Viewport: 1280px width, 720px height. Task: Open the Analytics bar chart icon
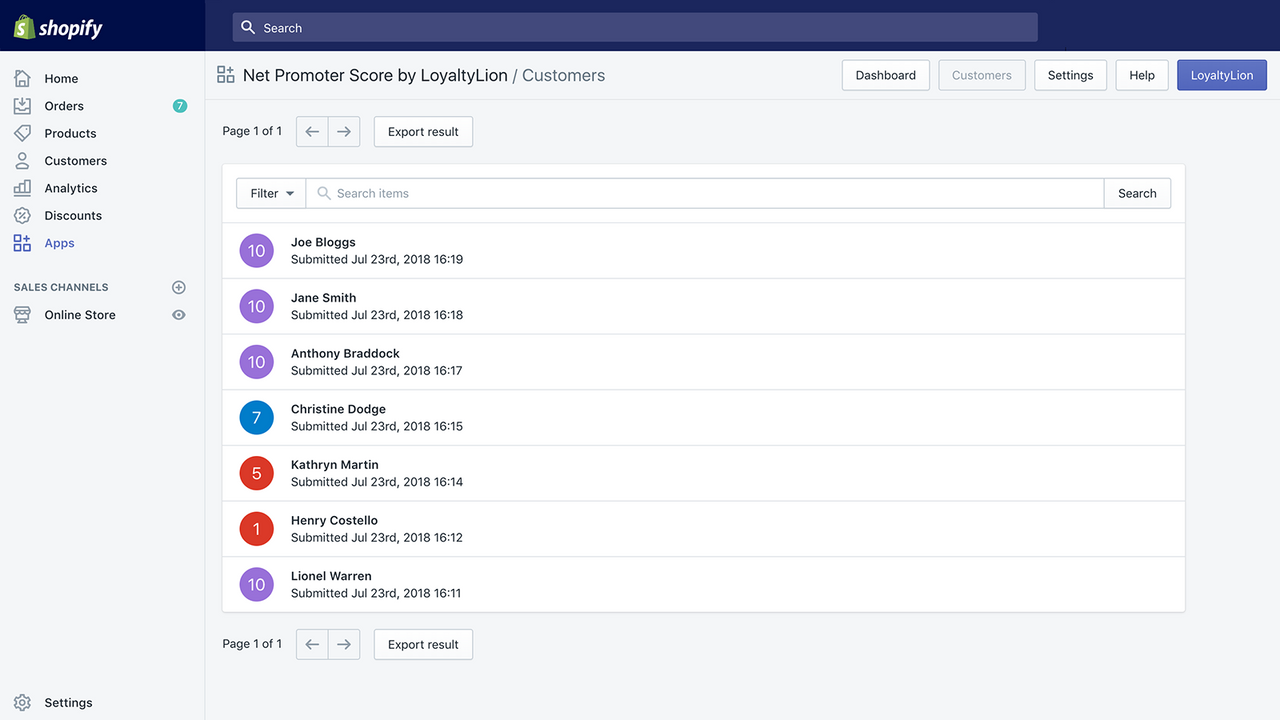[22, 188]
